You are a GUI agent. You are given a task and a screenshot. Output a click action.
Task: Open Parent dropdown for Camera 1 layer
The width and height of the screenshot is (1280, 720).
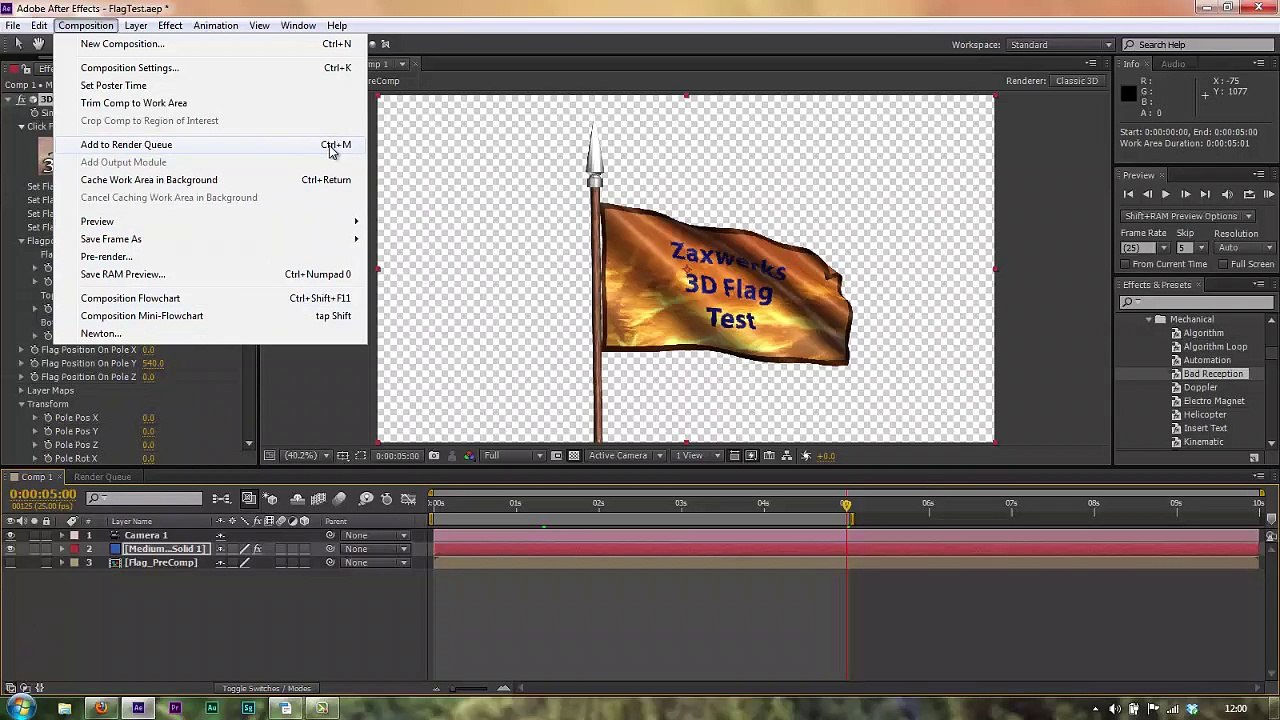tap(375, 535)
